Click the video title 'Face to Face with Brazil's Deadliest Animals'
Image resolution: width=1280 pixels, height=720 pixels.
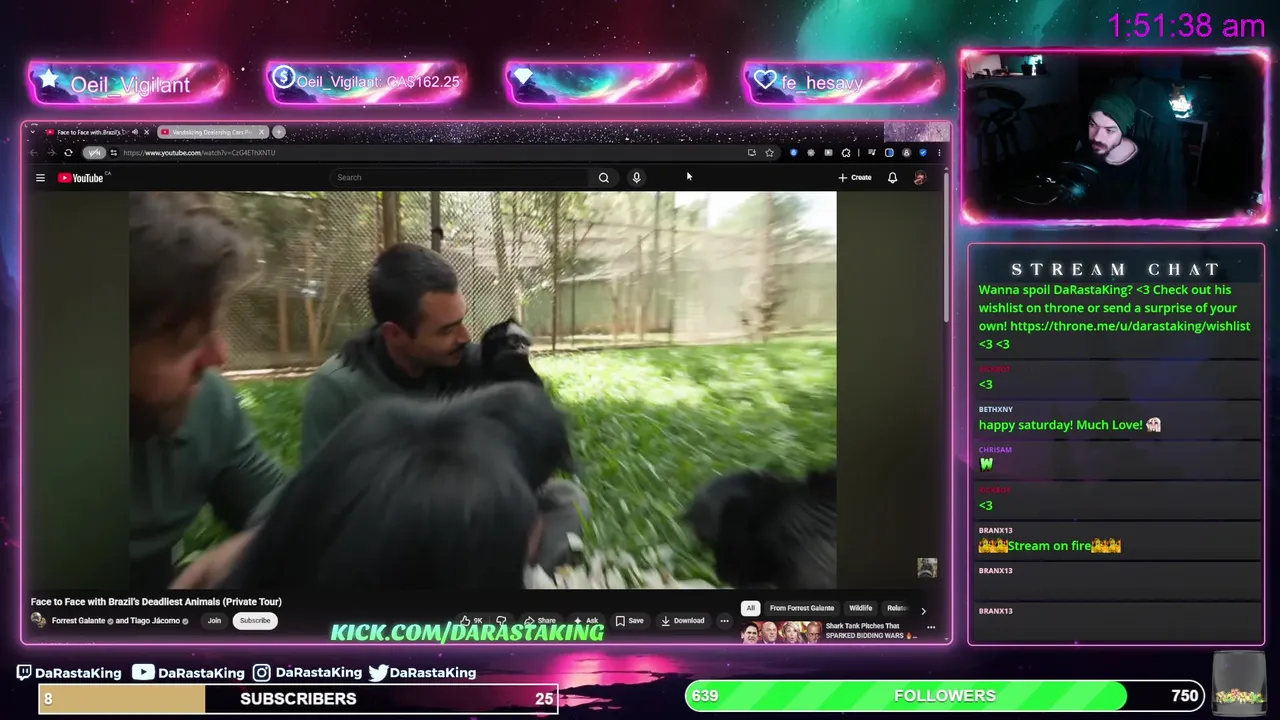point(156,602)
